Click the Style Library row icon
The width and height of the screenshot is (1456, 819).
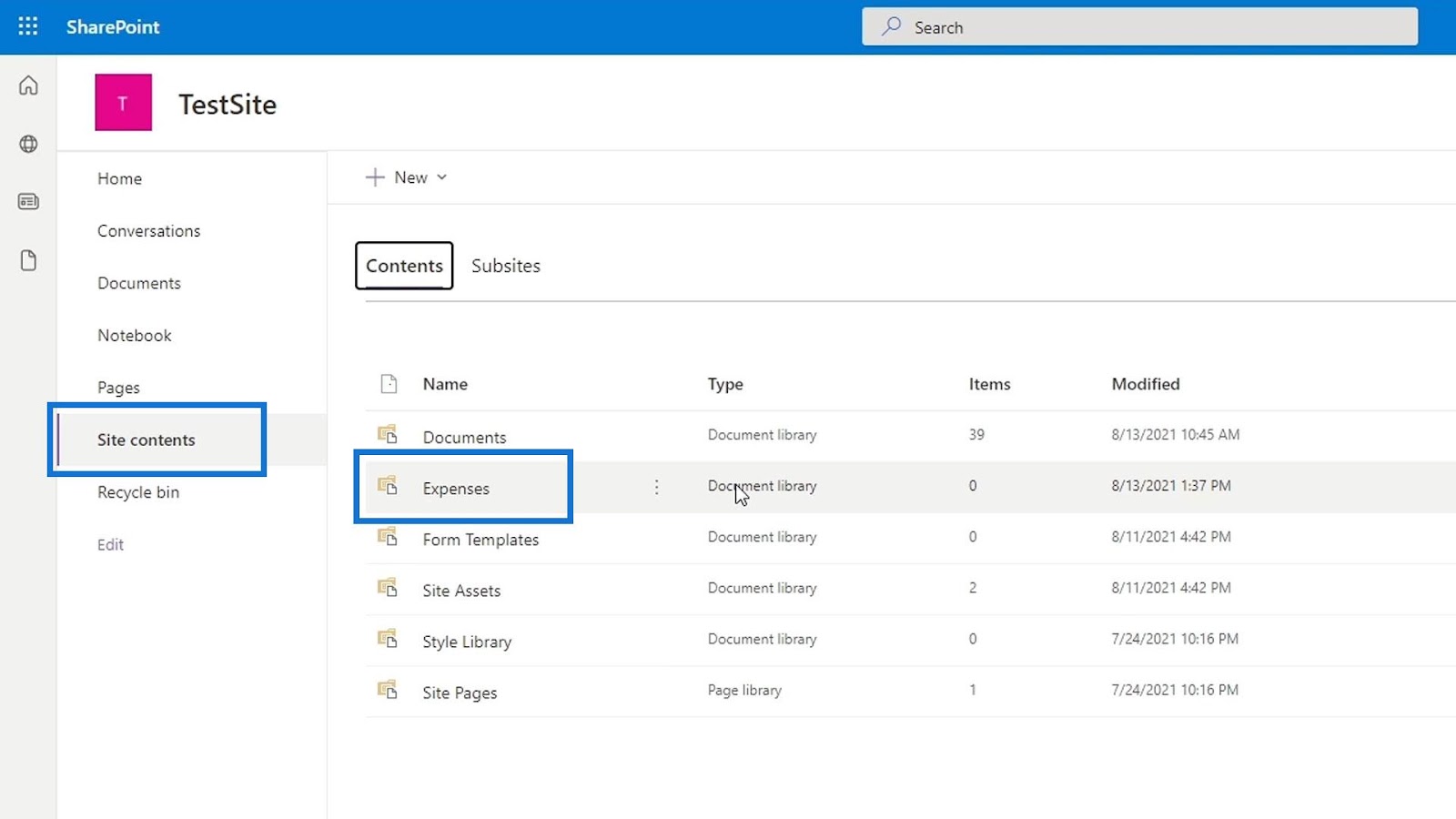pos(388,639)
